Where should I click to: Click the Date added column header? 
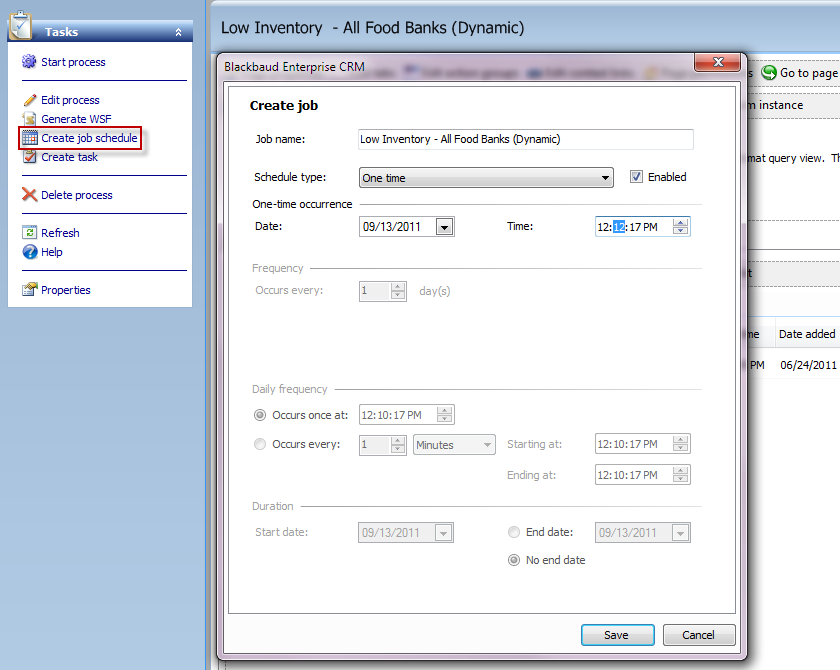coord(807,334)
